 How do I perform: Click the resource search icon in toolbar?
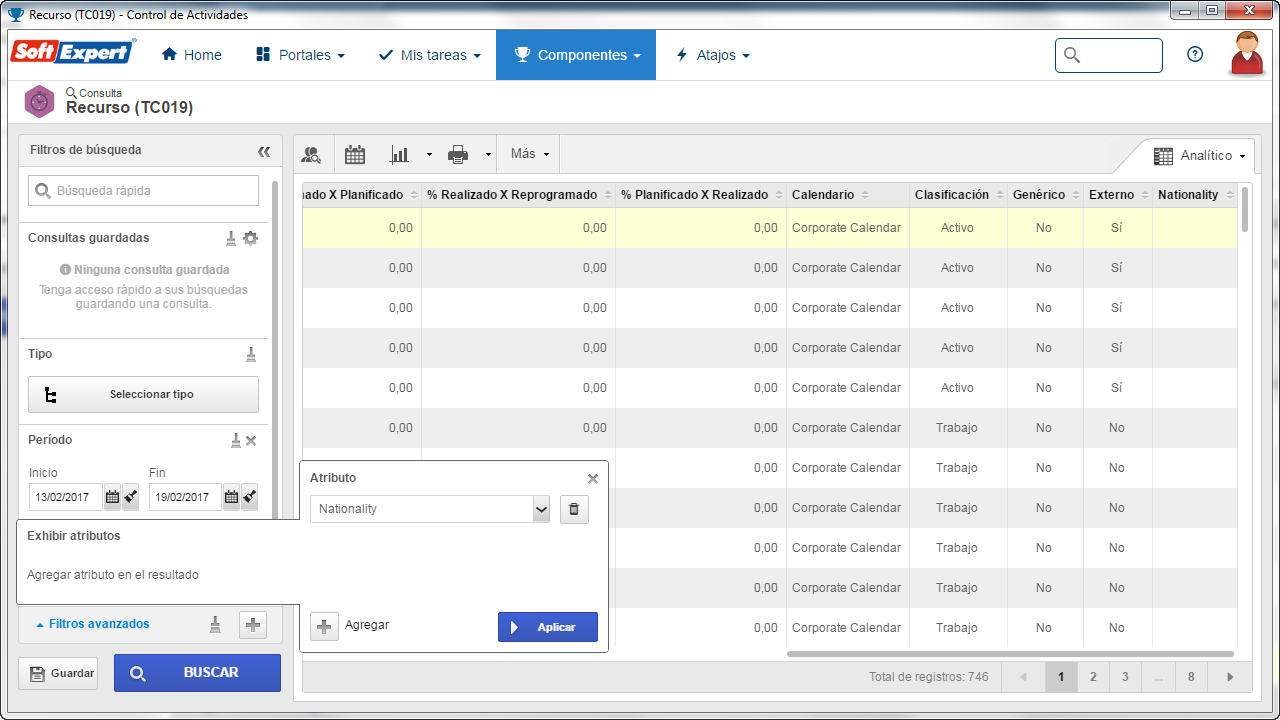click(x=312, y=154)
